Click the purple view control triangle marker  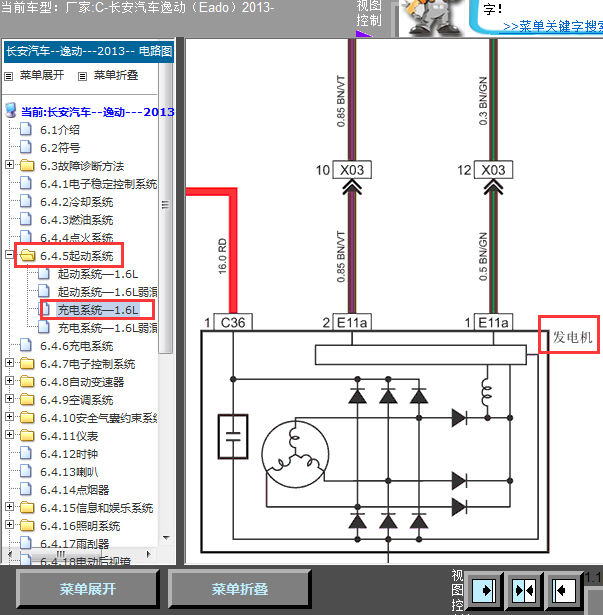(x=363, y=34)
